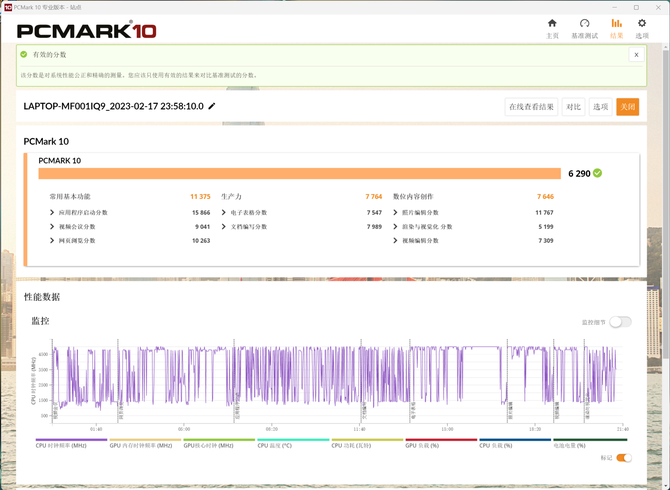Click the teal CPU 温度 (°C) legend swatch
Image resolution: width=670 pixels, height=490 pixels.
[x=293, y=439]
